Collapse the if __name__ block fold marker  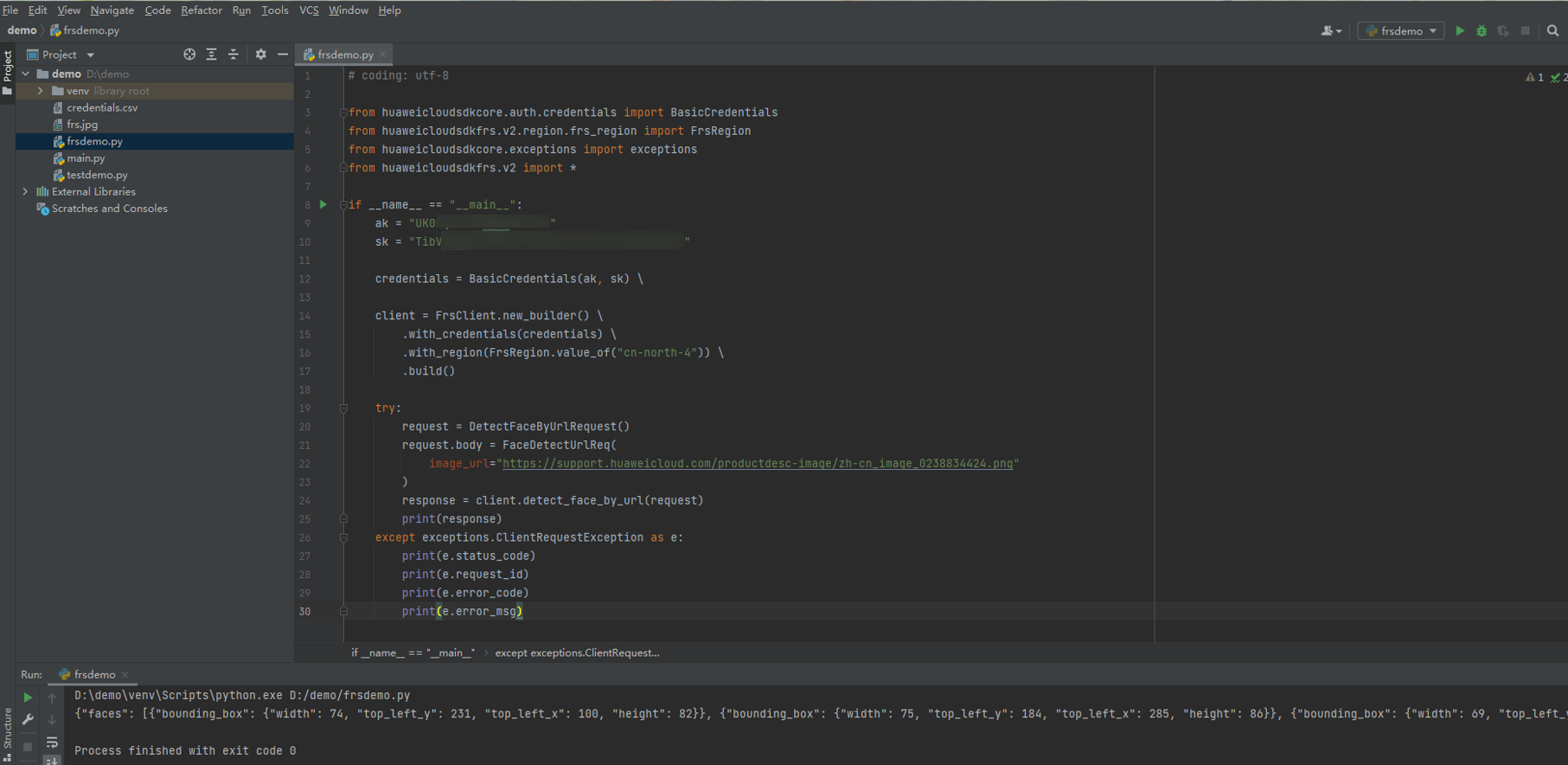point(343,205)
